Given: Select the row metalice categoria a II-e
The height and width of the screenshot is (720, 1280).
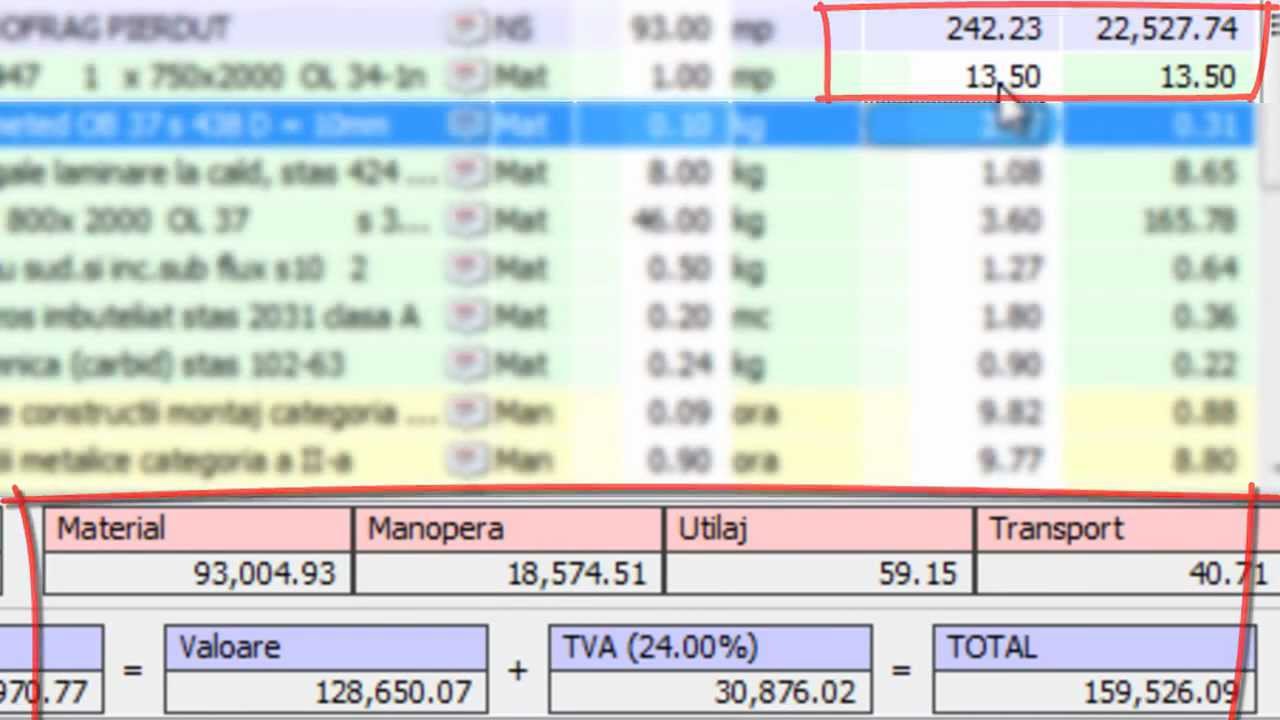Looking at the screenshot, I should point(628,461).
